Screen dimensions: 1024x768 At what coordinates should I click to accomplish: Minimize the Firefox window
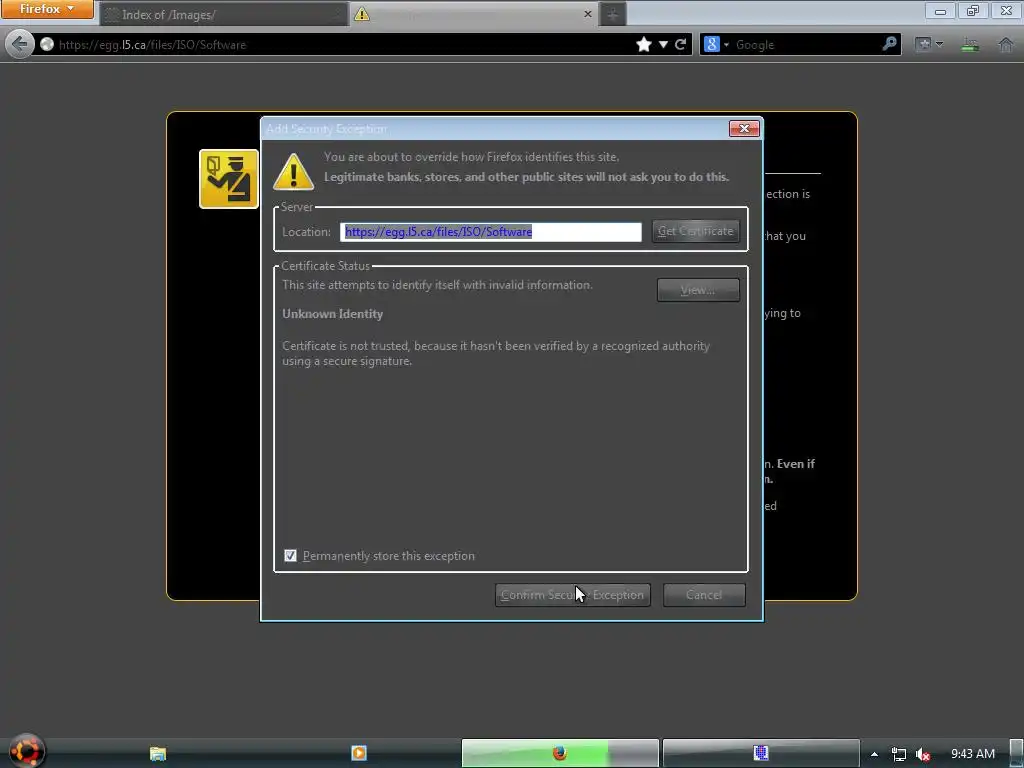940,11
